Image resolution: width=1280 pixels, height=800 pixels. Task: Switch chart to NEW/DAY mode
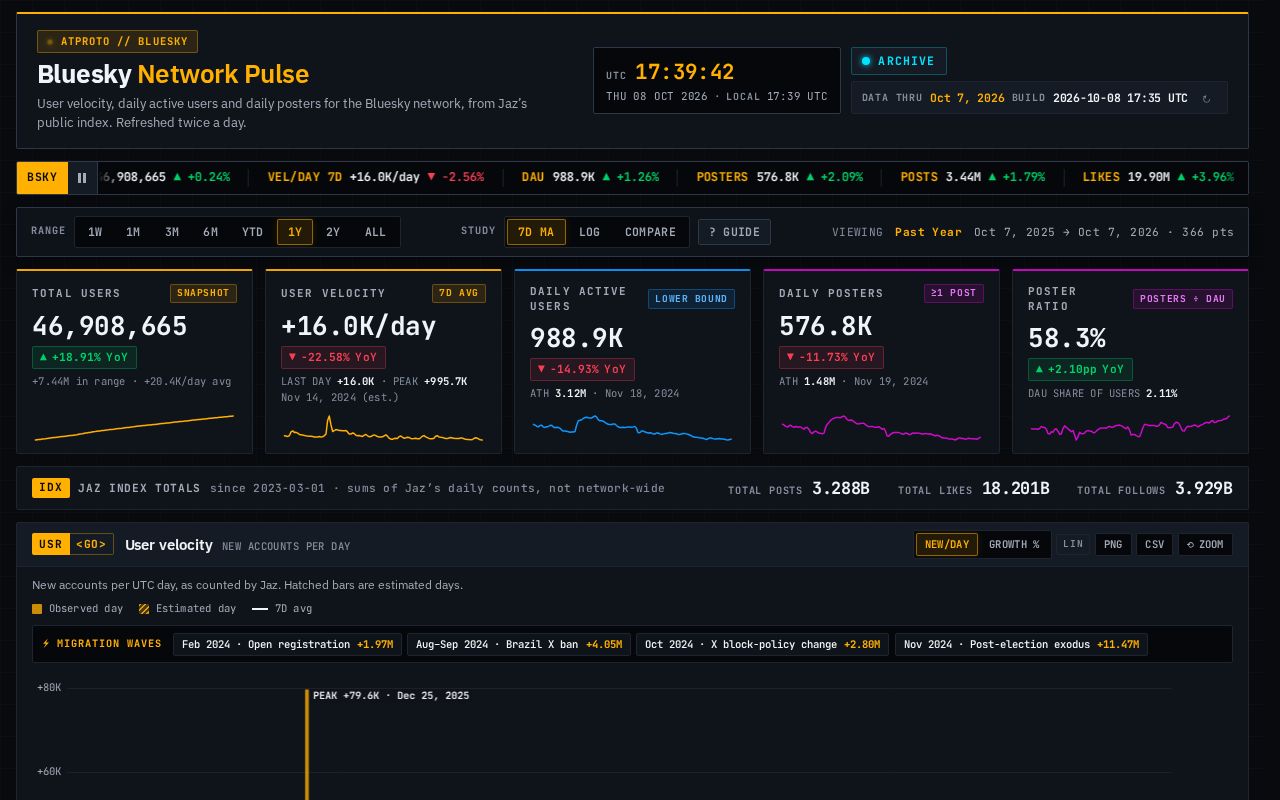coord(947,544)
